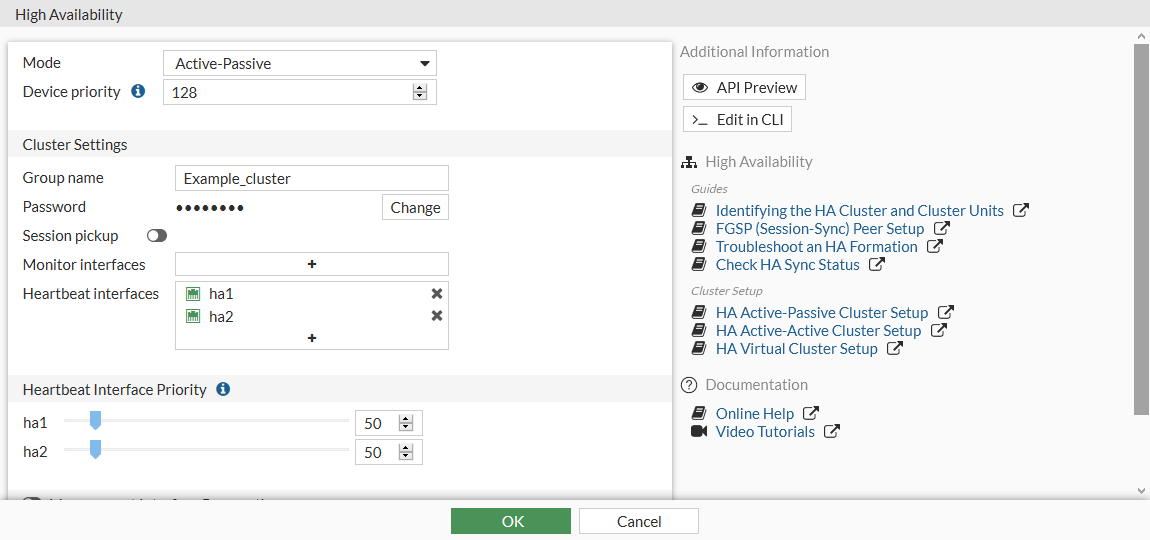Remove the ha1 heartbeat interface
Image resolution: width=1150 pixels, height=540 pixels.
point(437,294)
